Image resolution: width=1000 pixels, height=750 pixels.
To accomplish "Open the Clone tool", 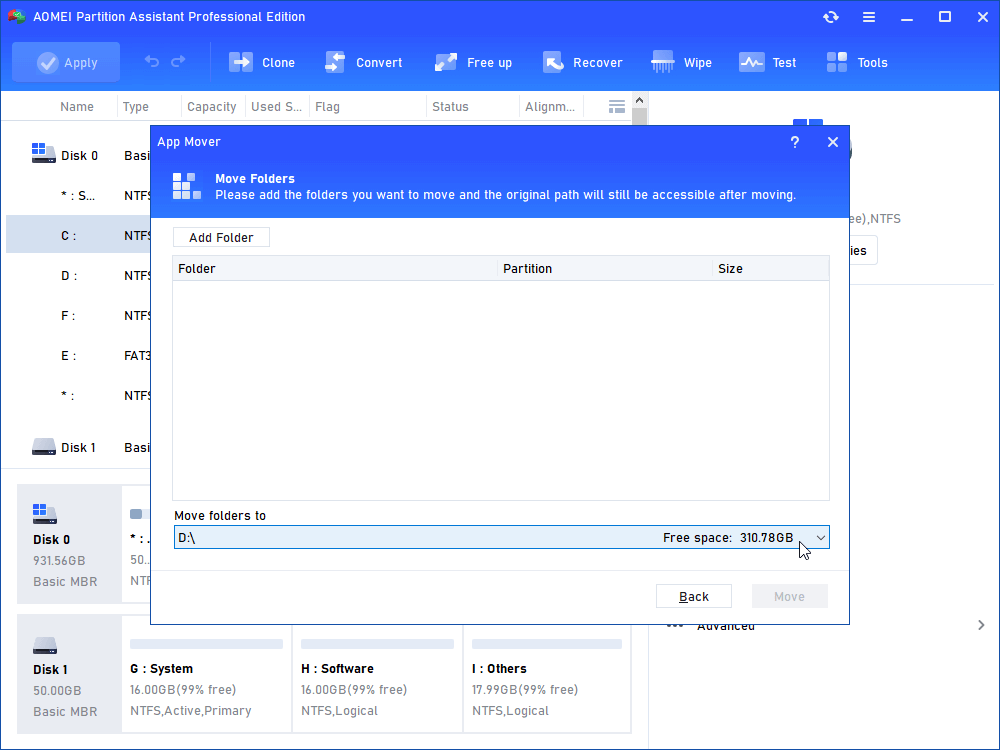I will point(261,62).
